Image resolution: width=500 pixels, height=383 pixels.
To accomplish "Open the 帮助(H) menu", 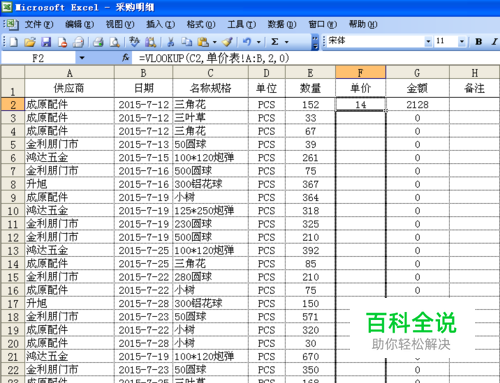I will point(363,24).
